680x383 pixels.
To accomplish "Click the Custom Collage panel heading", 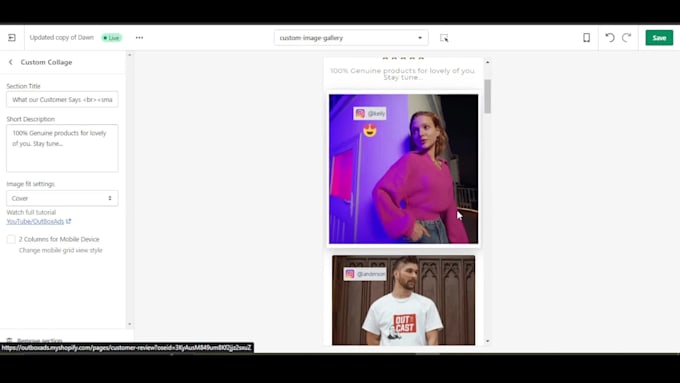I will click(46, 62).
